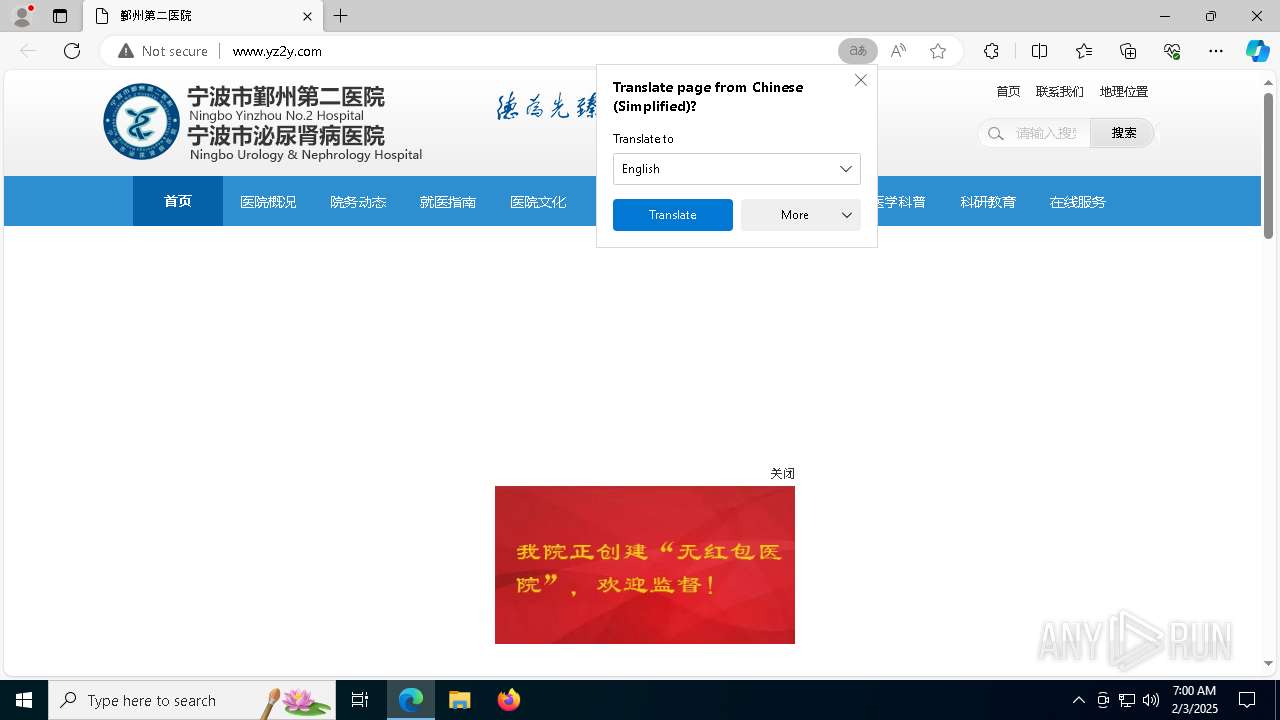Click the red 无红包医院 banner image
Image resolution: width=1280 pixels, height=720 pixels.
click(x=645, y=565)
